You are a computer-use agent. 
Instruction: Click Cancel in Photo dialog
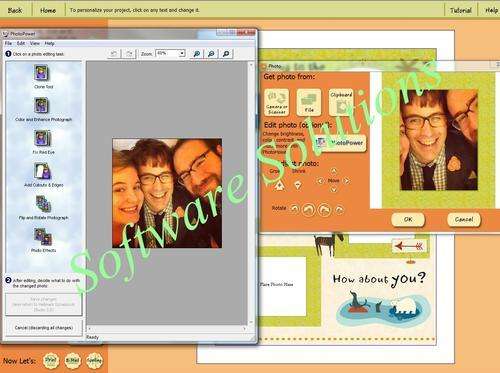click(464, 219)
